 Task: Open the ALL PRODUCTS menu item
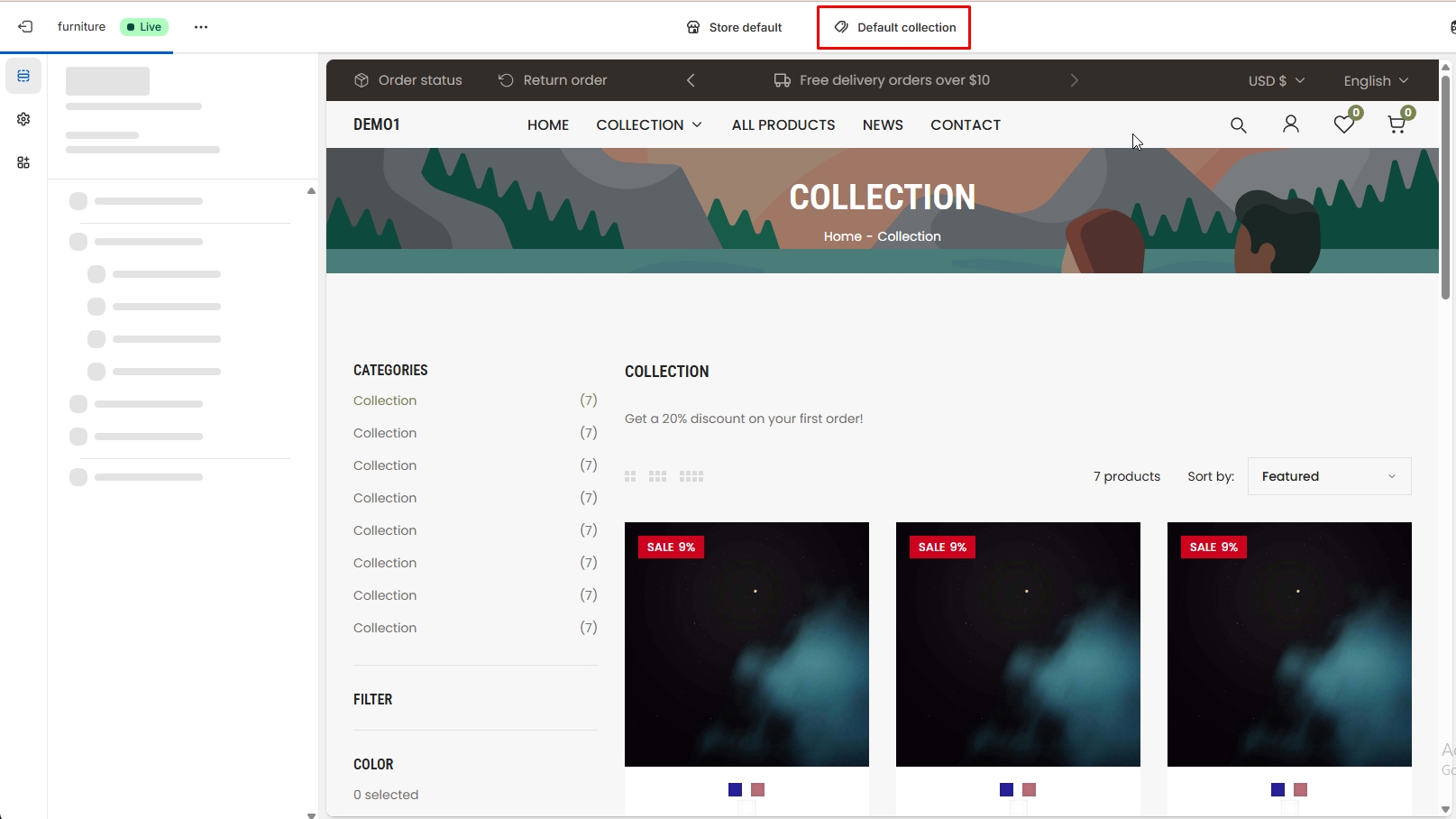tap(783, 124)
